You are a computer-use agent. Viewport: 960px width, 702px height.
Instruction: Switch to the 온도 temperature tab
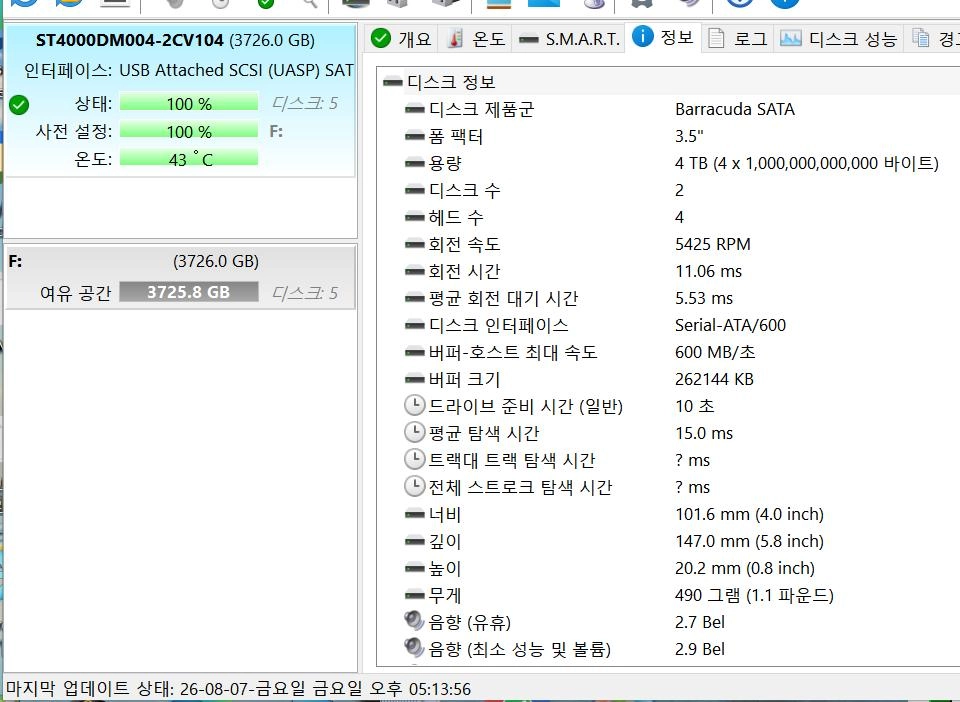coord(476,39)
